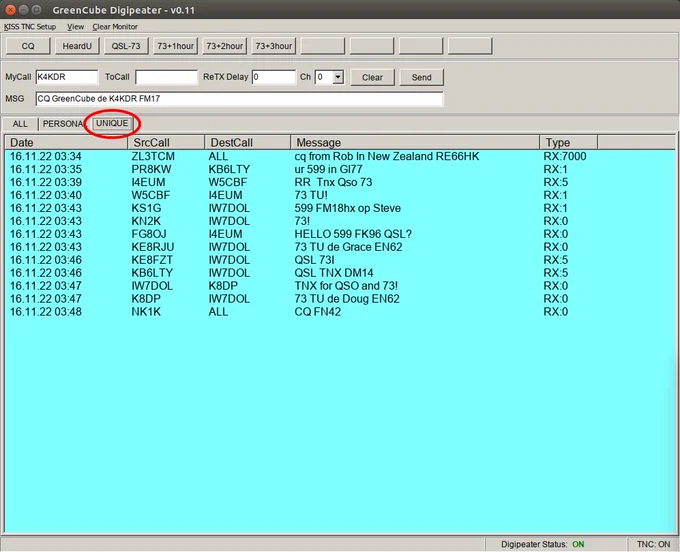The height and width of the screenshot is (552, 680).
Task: Sort by the DestCall column header
Action: 247,142
